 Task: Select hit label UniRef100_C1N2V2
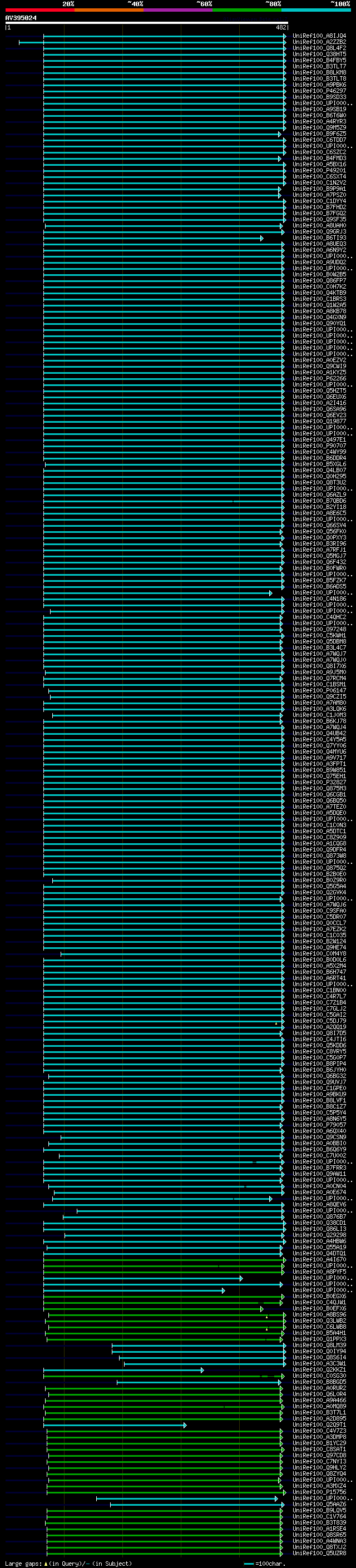click(x=319, y=182)
